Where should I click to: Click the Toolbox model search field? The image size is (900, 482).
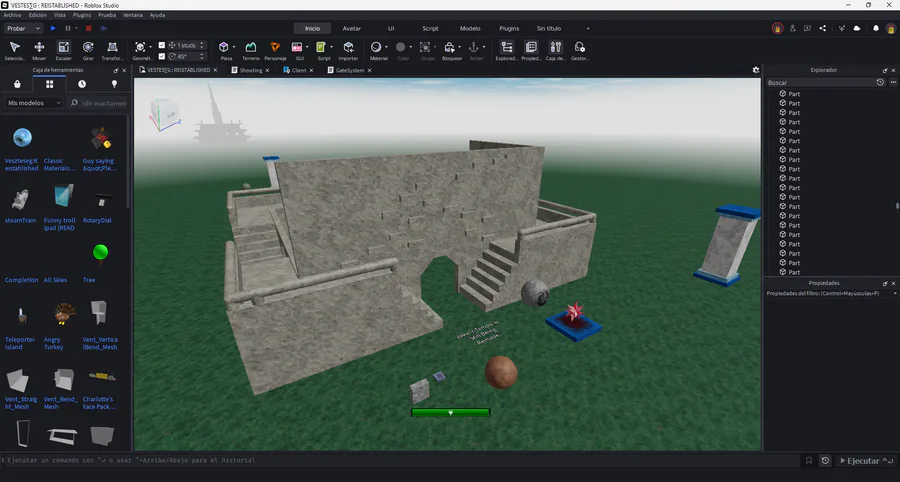pyautogui.click(x=98, y=103)
